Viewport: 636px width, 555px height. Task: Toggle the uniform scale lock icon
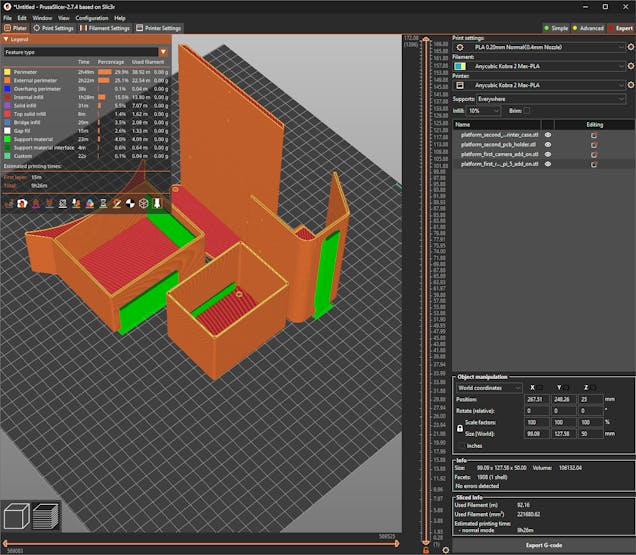click(459, 427)
